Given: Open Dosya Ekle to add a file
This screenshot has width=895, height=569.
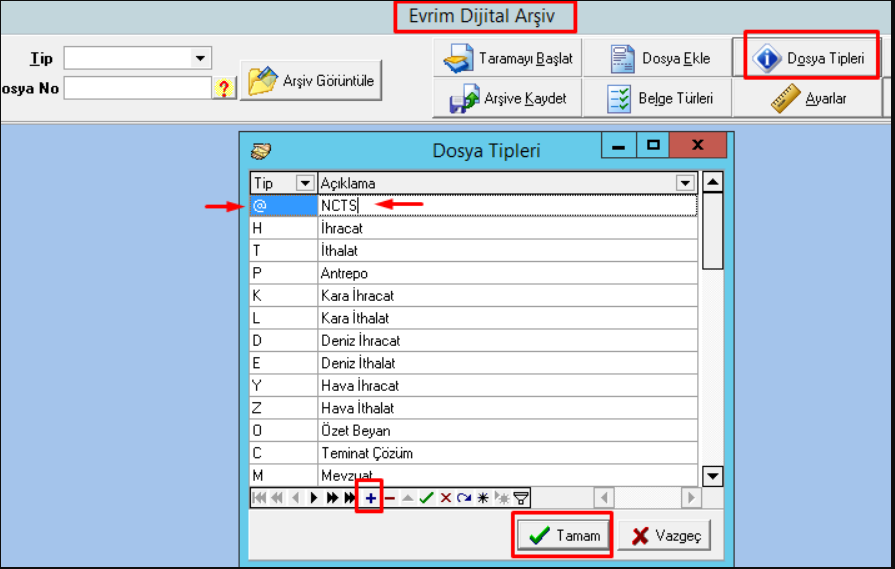Looking at the screenshot, I should point(658,58).
